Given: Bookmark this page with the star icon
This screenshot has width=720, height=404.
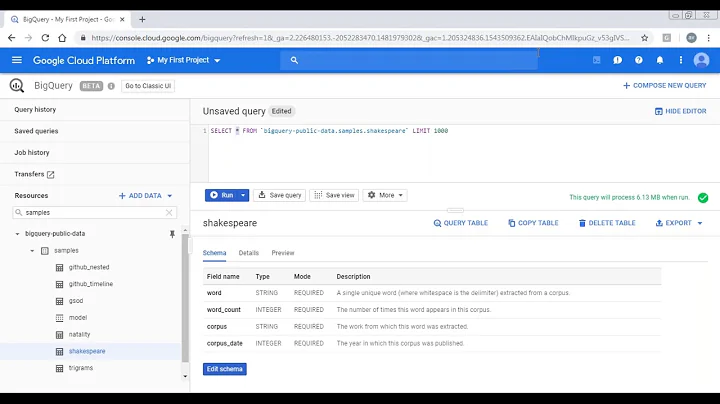Looking at the screenshot, I should [645, 38].
